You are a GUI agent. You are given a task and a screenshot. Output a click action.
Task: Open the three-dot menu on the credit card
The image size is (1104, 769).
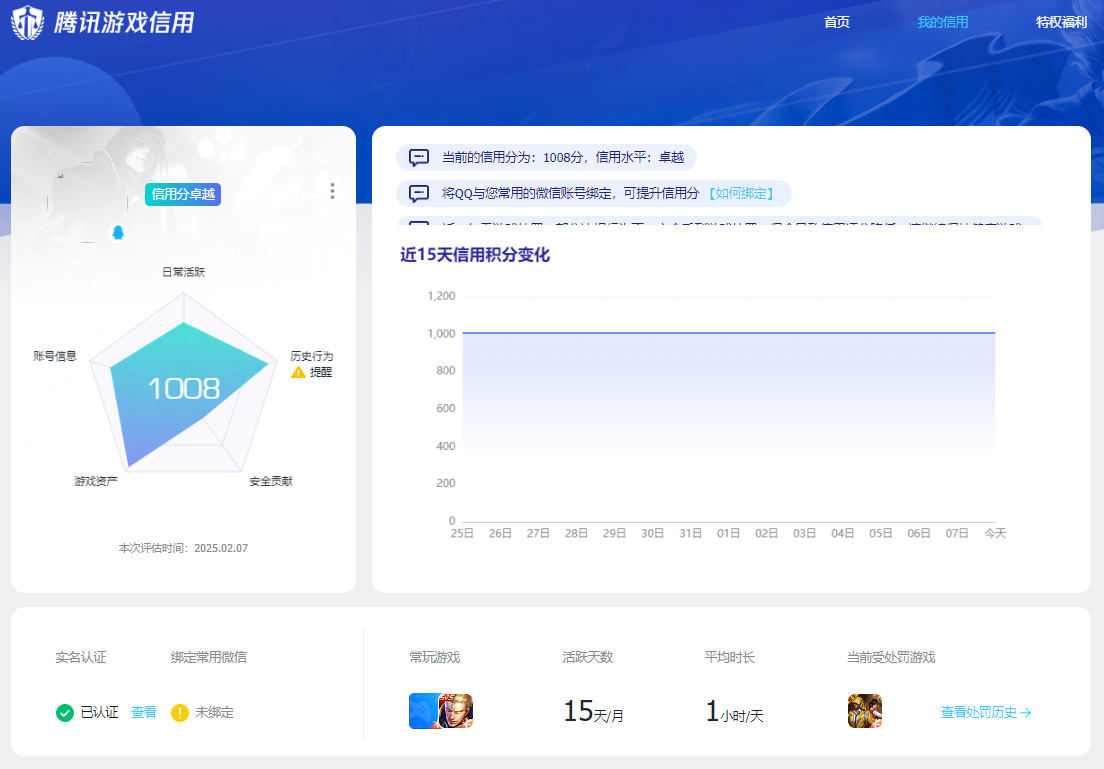click(x=332, y=191)
